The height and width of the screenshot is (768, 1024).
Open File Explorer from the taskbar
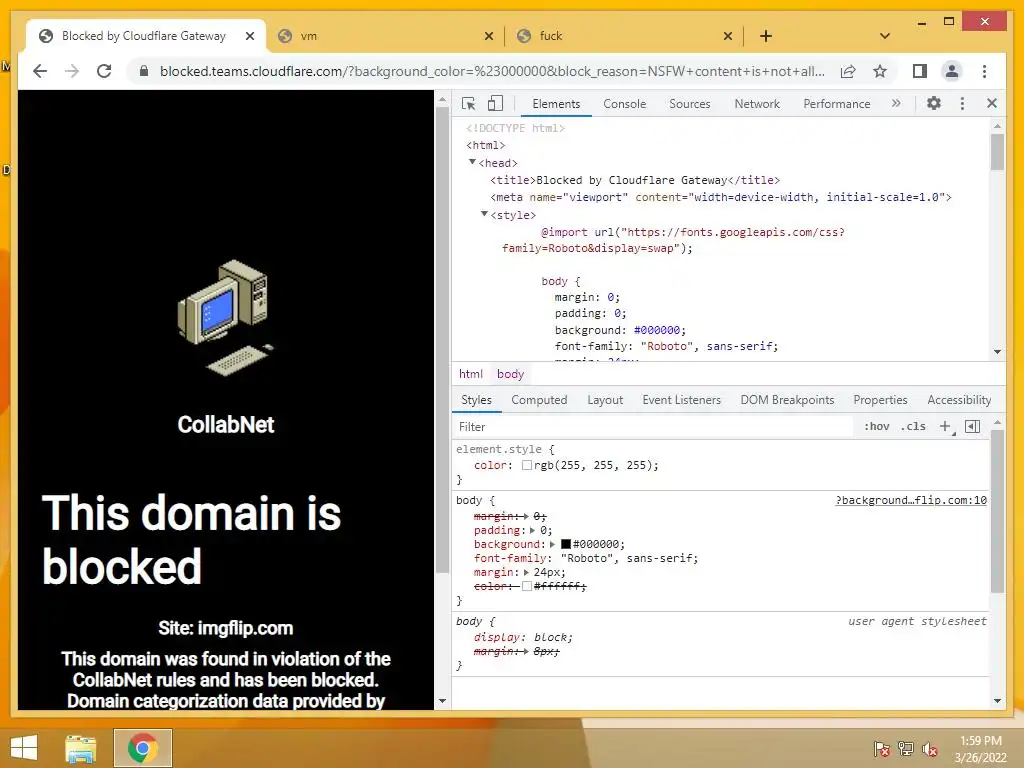[x=81, y=748]
